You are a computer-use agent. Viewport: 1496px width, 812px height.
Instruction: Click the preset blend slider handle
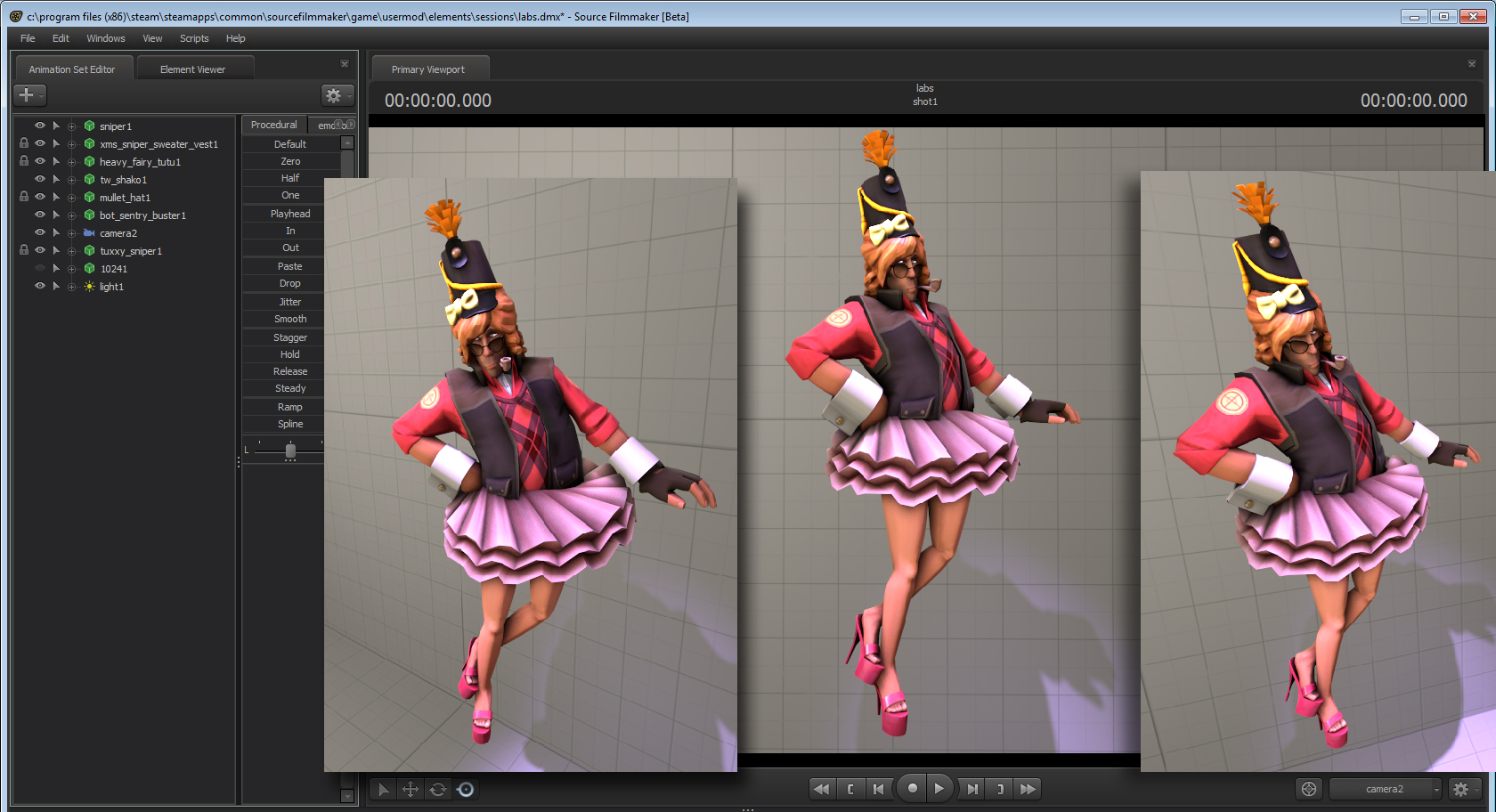[x=290, y=451]
